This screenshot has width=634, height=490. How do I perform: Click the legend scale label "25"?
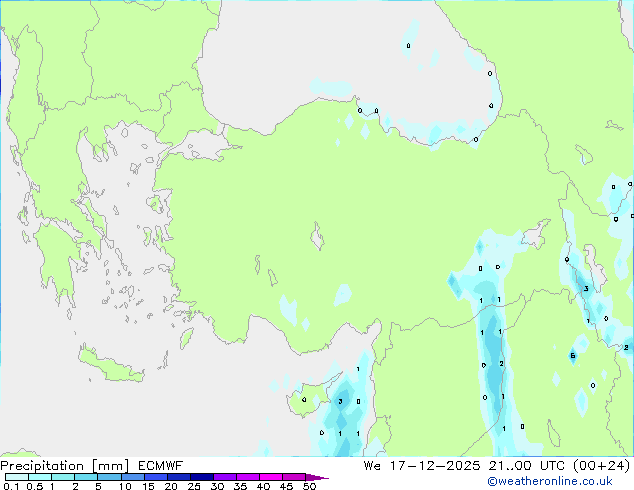pos(194,486)
